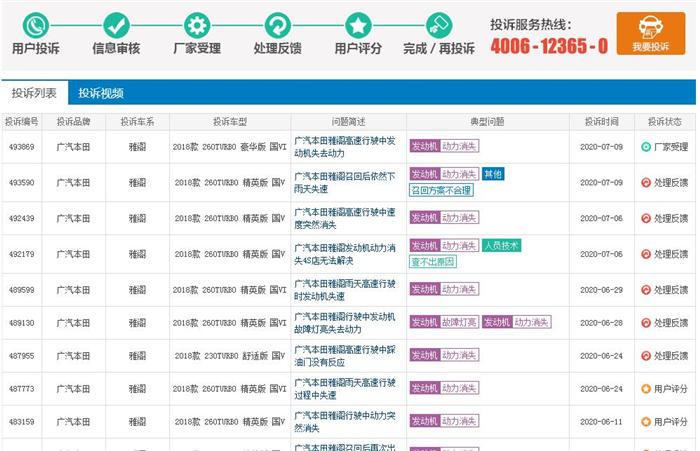The image size is (700, 451).
Task: Click model 2018款 260TURBO 豪华版 国VI
Action: tap(229, 146)
